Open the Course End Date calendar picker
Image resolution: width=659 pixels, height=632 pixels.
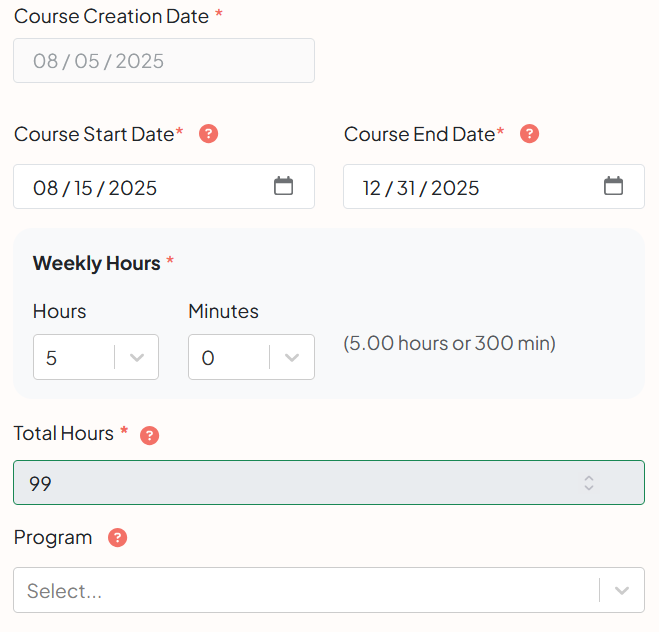tap(613, 186)
